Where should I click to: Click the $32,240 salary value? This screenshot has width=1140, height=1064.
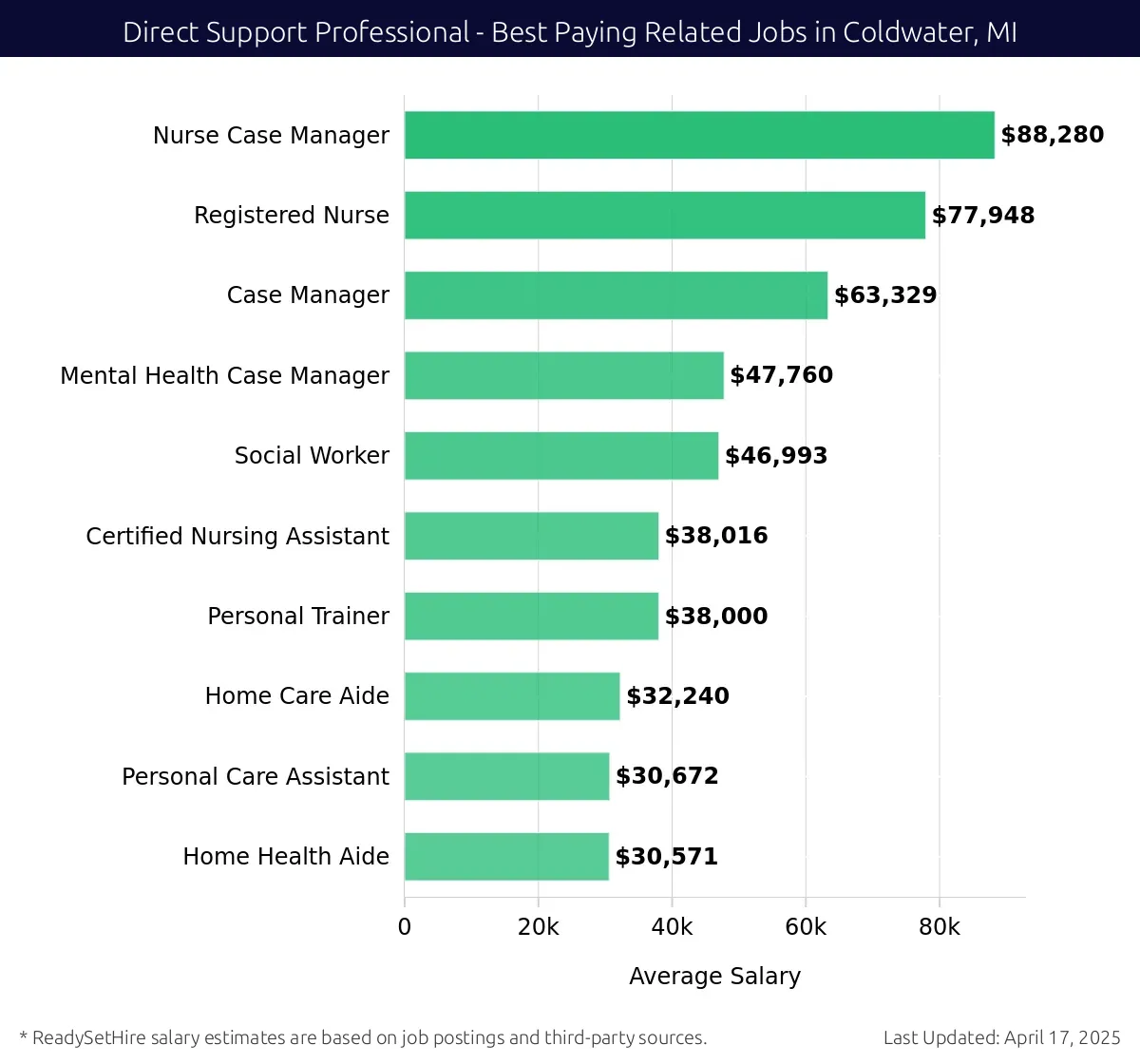677,696
